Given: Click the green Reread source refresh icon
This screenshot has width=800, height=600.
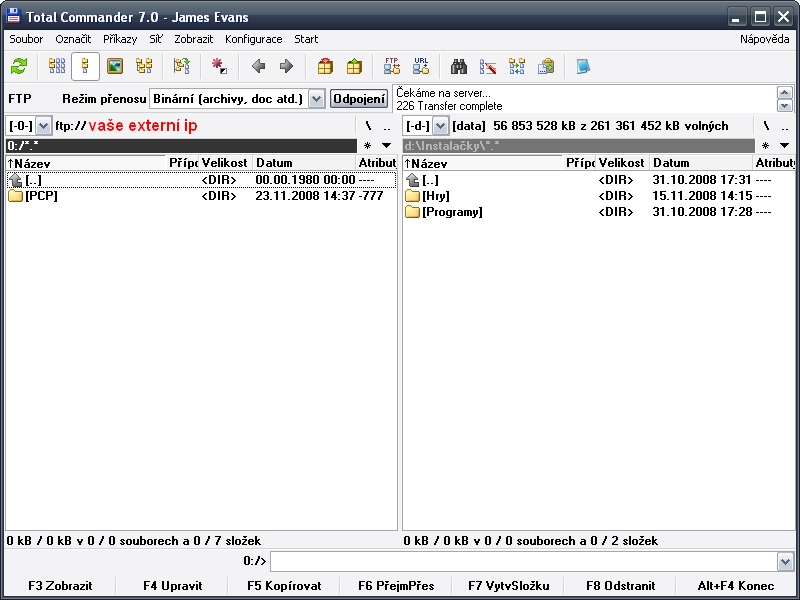Looking at the screenshot, I should [19, 66].
